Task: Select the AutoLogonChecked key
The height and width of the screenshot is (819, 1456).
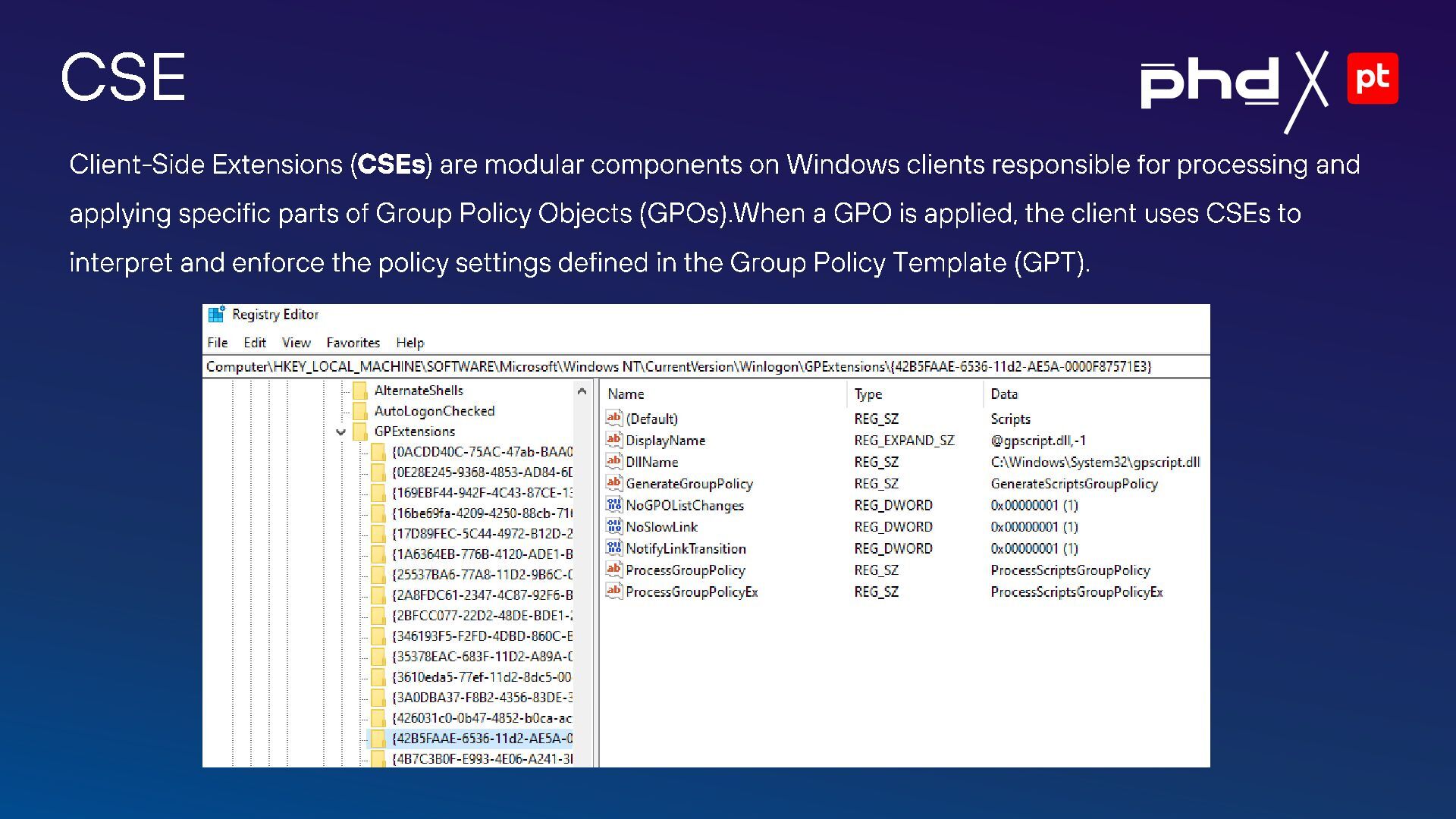Action: pyautogui.click(x=434, y=411)
